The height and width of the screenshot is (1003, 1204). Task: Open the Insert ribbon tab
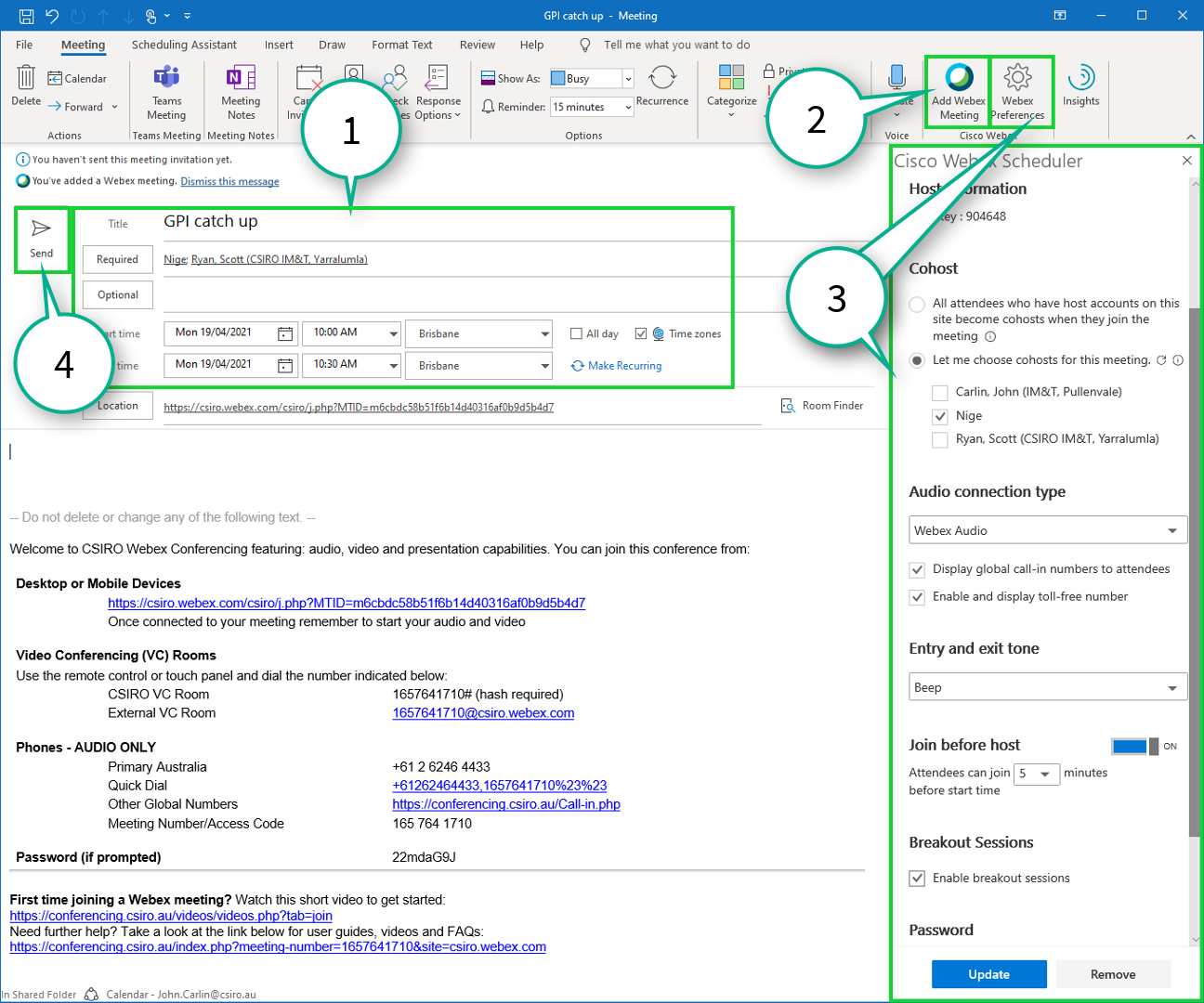click(279, 45)
